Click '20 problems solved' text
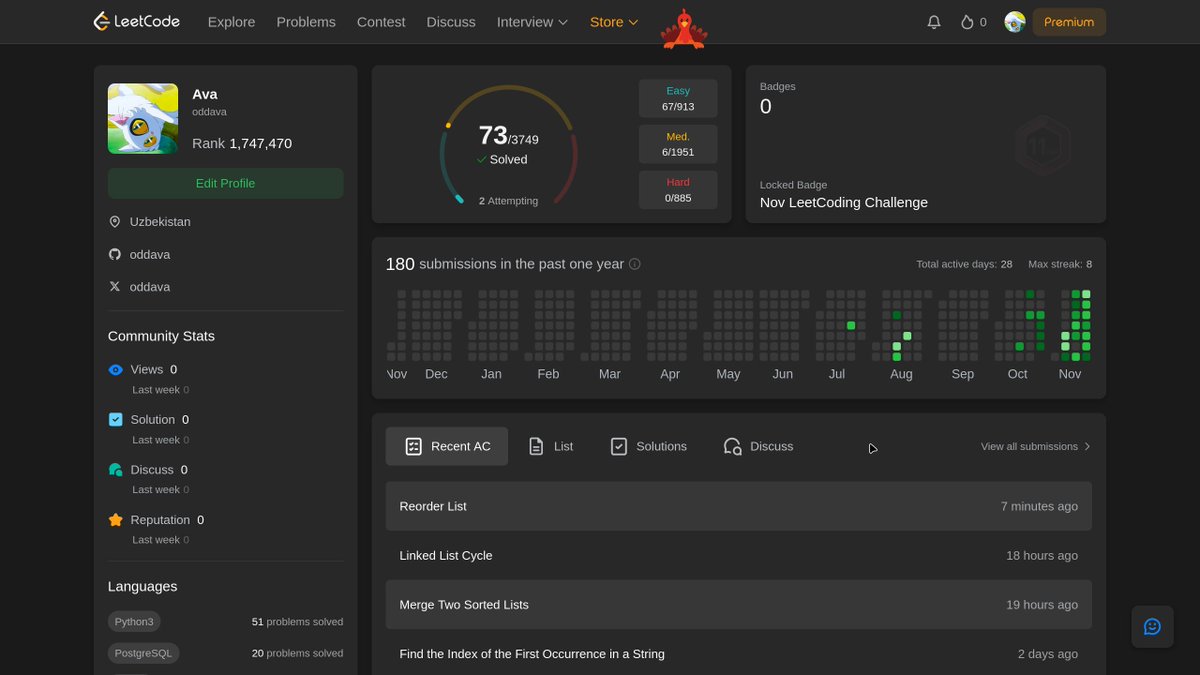1200x675 pixels. [297, 653]
